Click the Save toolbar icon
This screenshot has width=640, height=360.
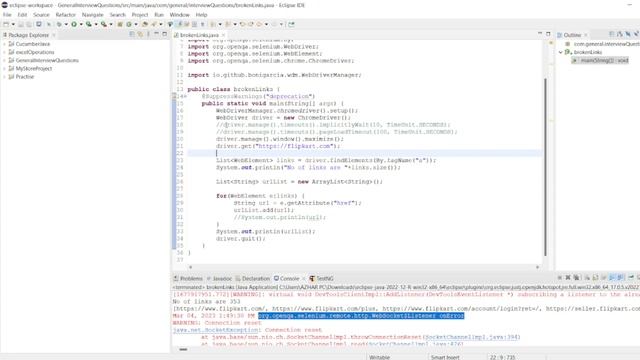[20, 24]
